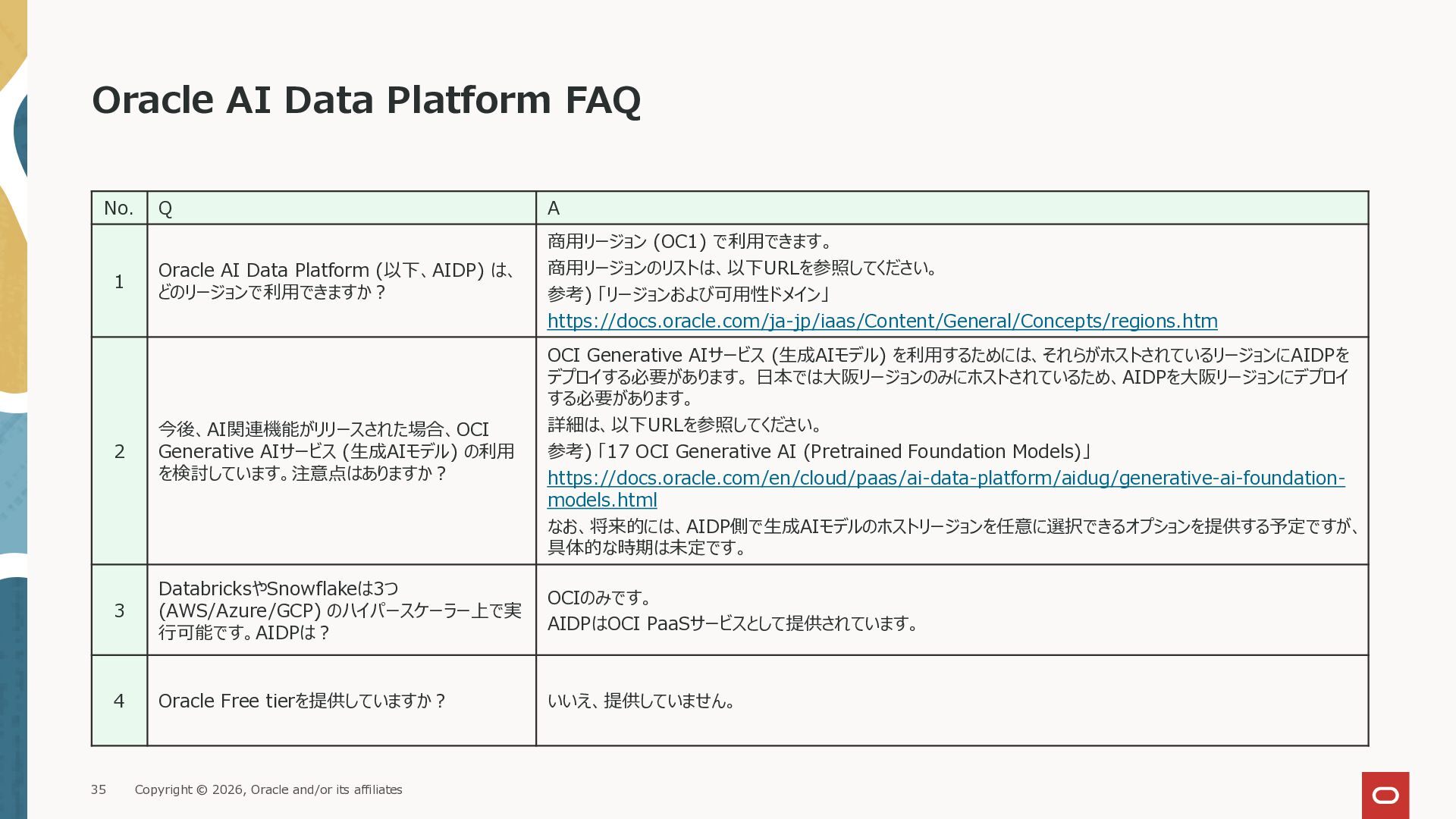Image resolution: width=1456 pixels, height=819 pixels.
Task: Select row number 3 cell
Action: [119, 611]
